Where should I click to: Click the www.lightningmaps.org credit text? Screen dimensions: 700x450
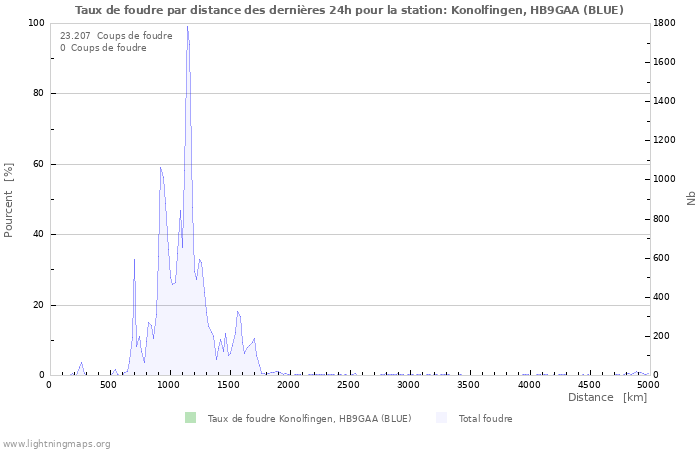[55, 444]
